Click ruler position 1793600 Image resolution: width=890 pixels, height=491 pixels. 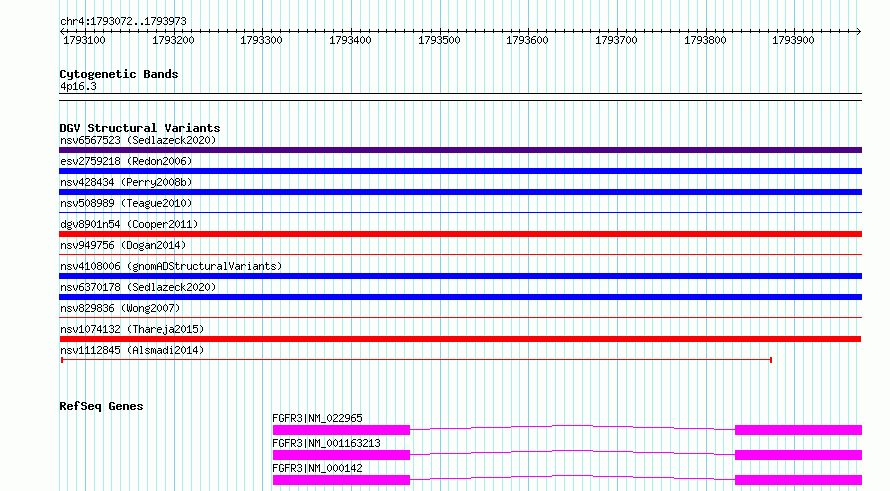click(x=527, y=40)
